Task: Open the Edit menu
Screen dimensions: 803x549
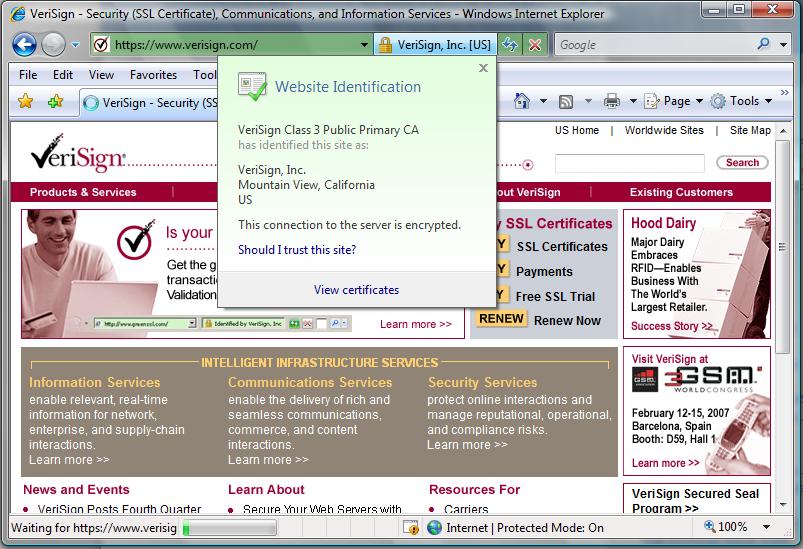Action: [x=63, y=75]
